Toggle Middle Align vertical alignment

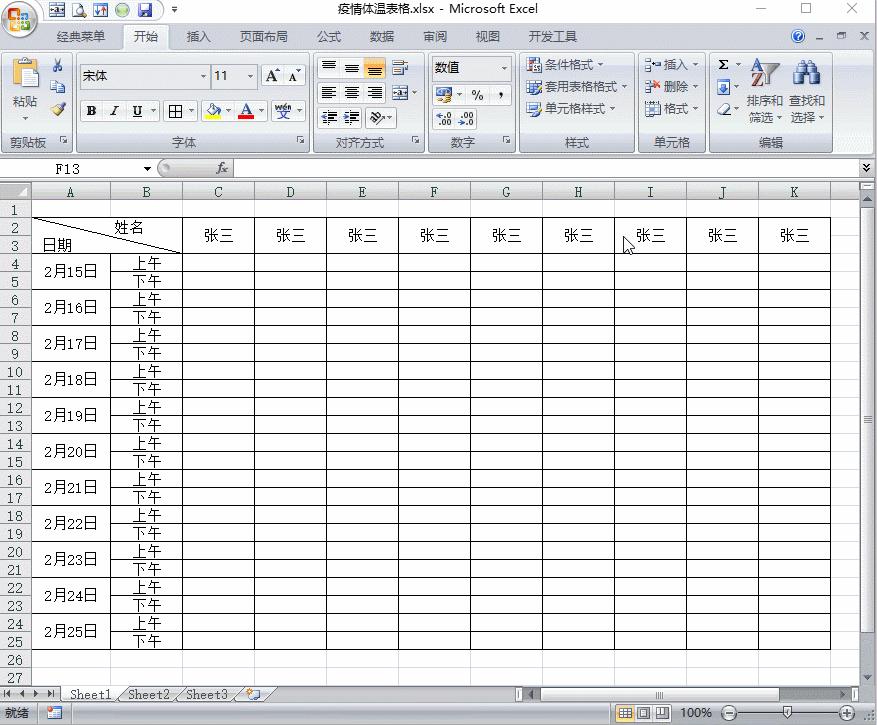point(352,68)
